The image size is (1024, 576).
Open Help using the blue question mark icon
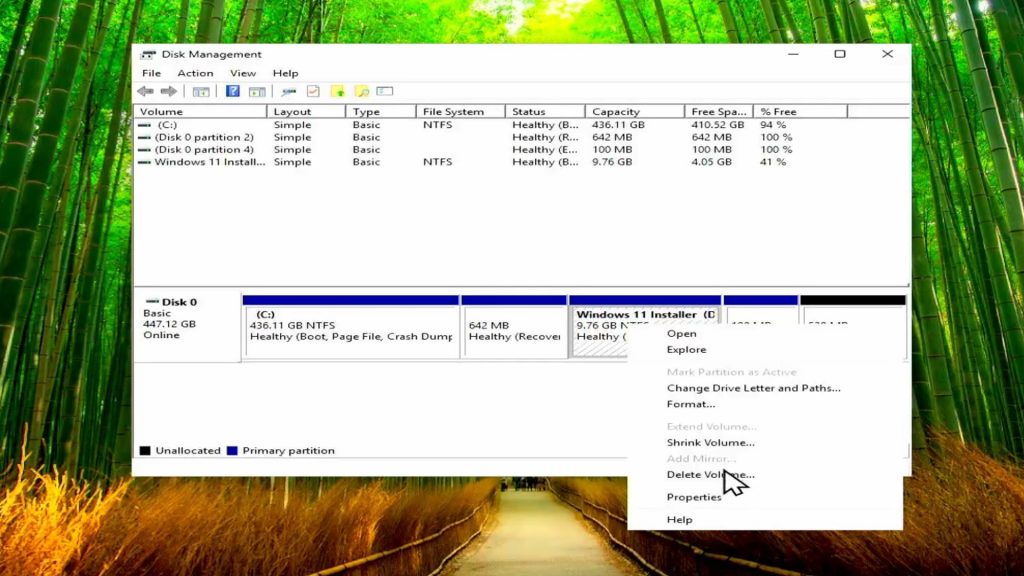tap(232, 91)
